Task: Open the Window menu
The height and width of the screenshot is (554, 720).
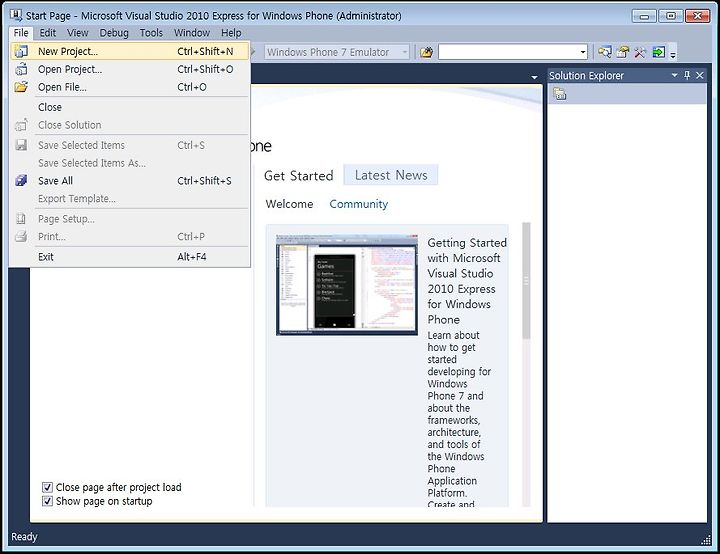Action: (x=191, y=33)
